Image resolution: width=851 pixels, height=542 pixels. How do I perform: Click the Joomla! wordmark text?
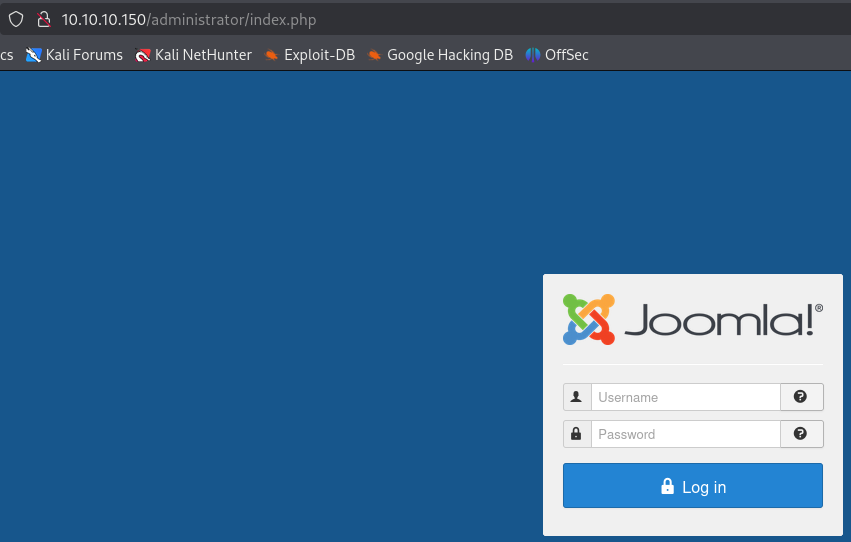tap(722, 322)
